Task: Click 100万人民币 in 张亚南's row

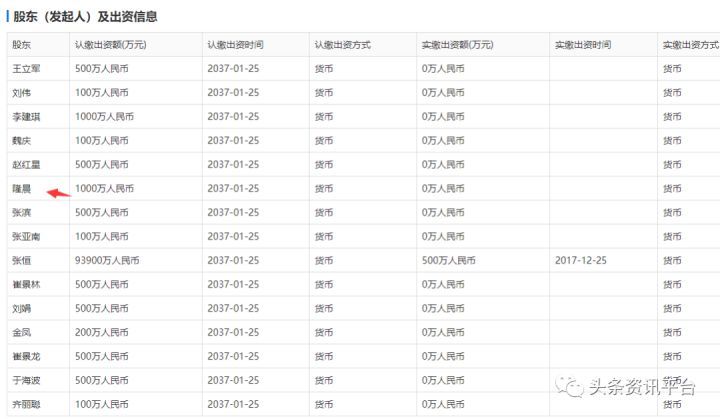Action: coord(101,237)
